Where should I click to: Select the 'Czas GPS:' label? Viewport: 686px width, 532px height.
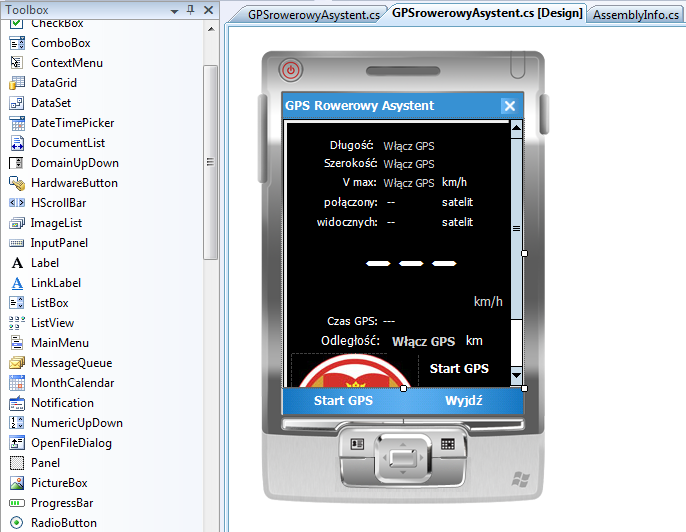(x=352, y=321)
